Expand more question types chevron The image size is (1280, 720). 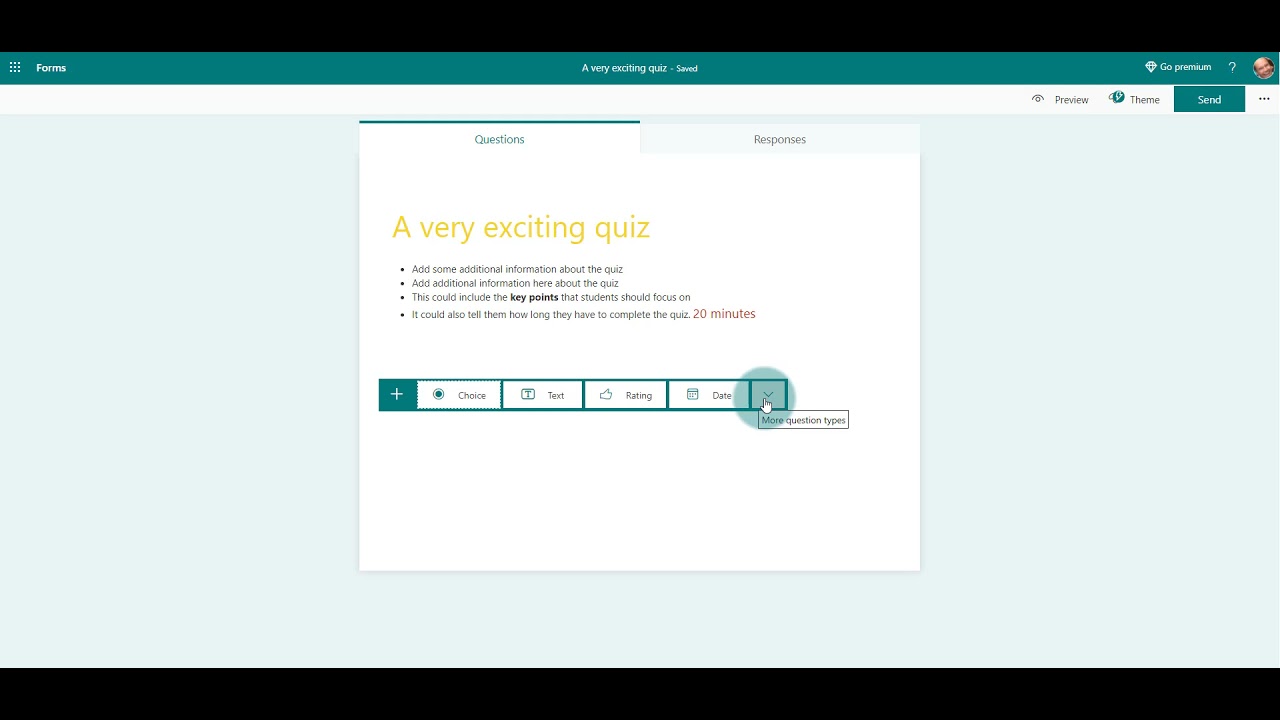pos(768,395)
